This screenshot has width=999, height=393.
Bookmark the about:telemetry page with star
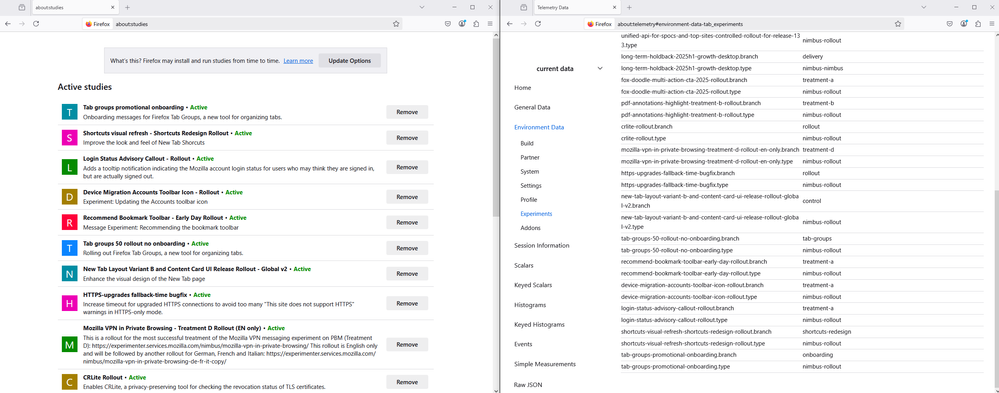(x=898, y=24)
